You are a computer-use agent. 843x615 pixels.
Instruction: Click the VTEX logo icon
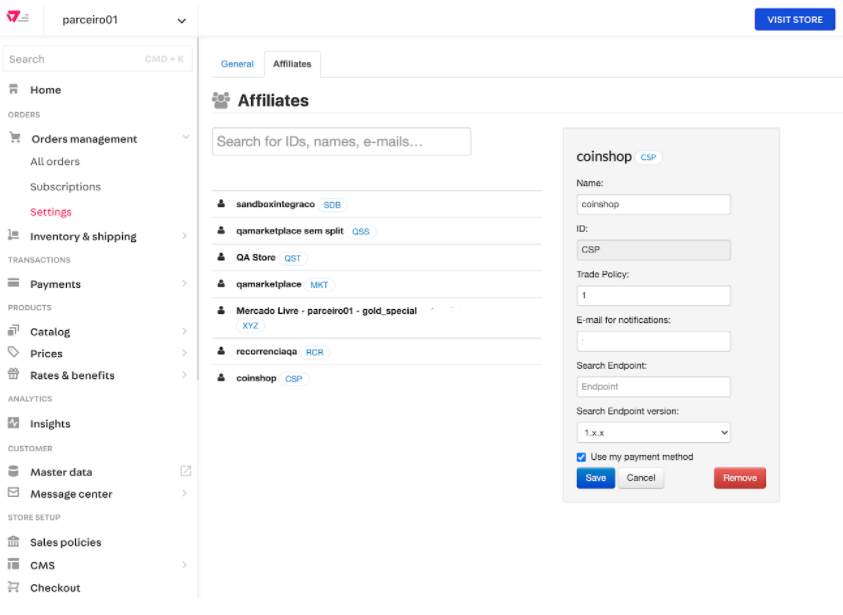coord(18,19)
